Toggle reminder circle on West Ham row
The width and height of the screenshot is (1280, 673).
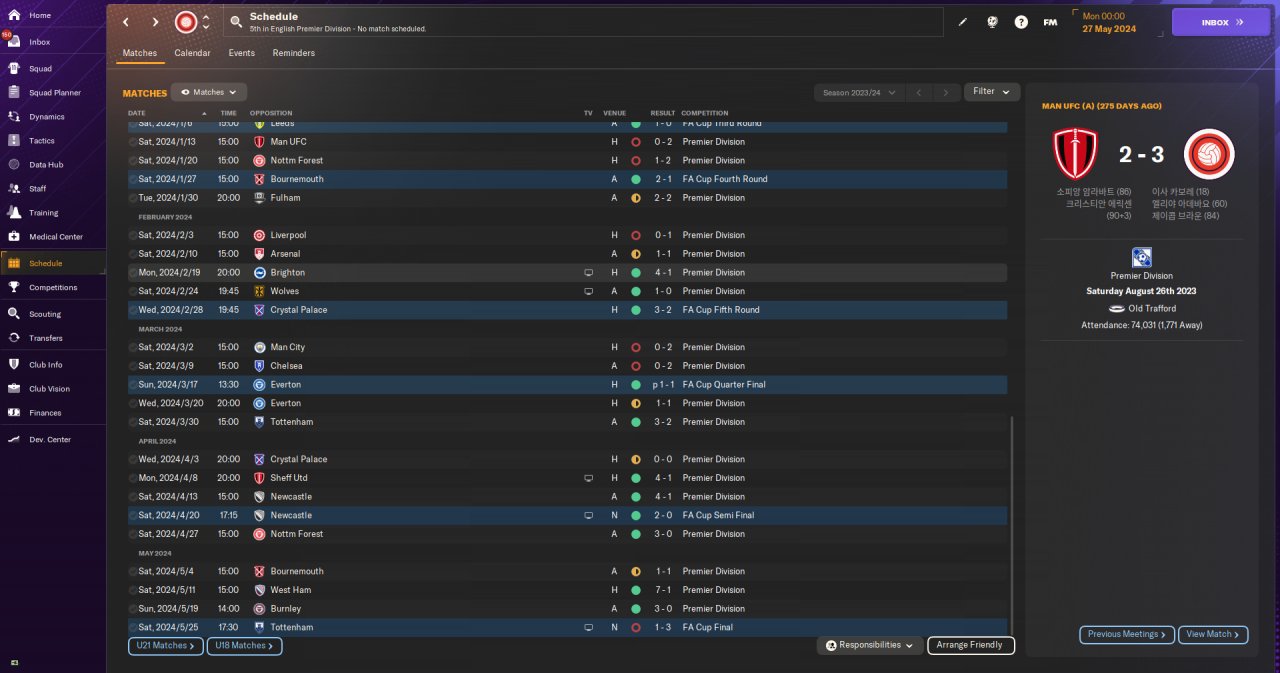[134, 590]
